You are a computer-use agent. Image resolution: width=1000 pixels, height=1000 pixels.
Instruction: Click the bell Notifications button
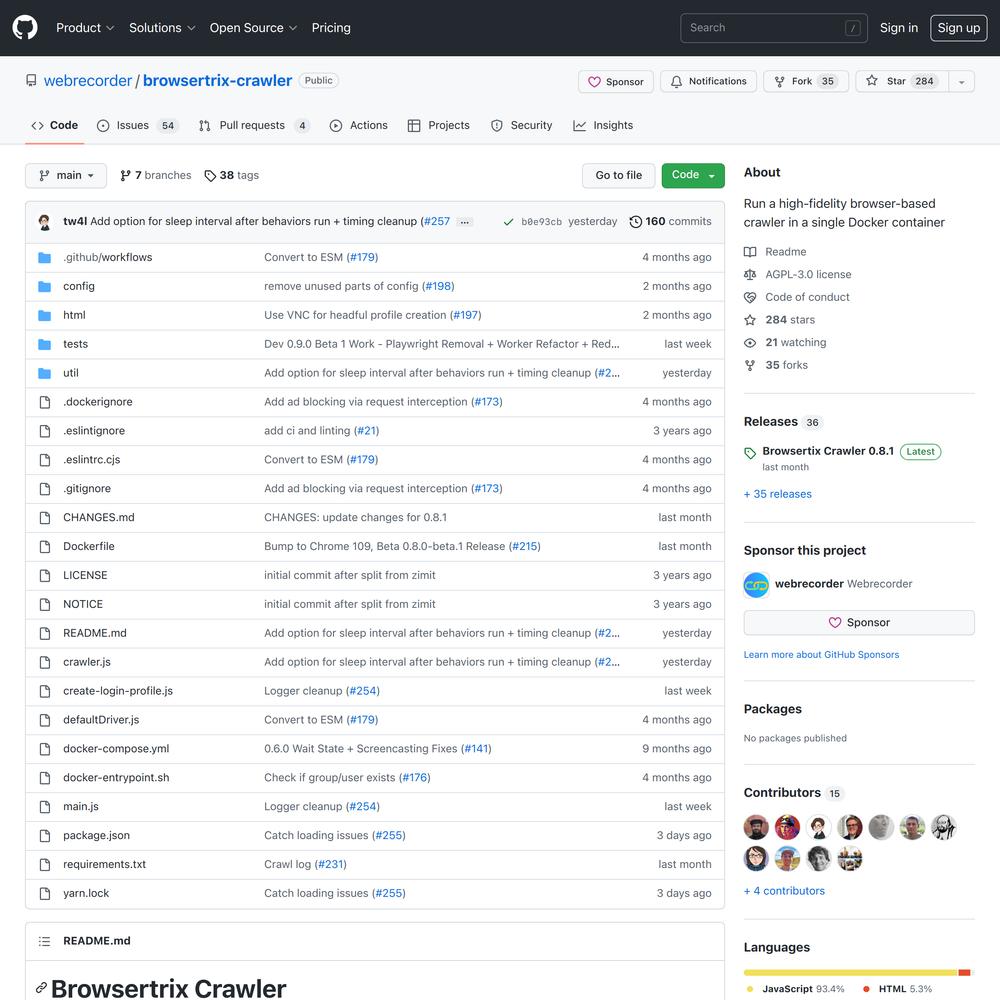tap(708, 81)
